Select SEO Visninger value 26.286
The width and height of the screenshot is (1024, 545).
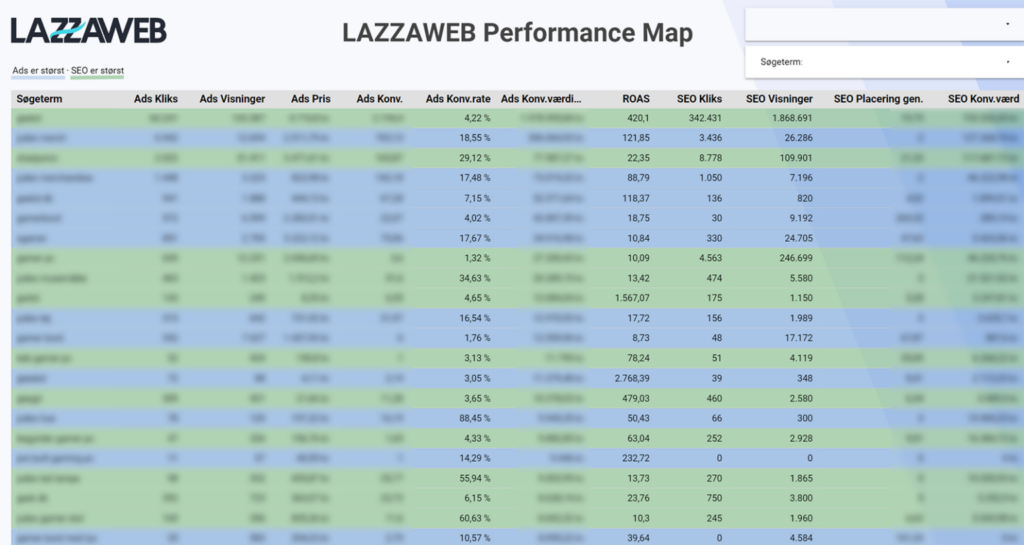click(798, 138)
